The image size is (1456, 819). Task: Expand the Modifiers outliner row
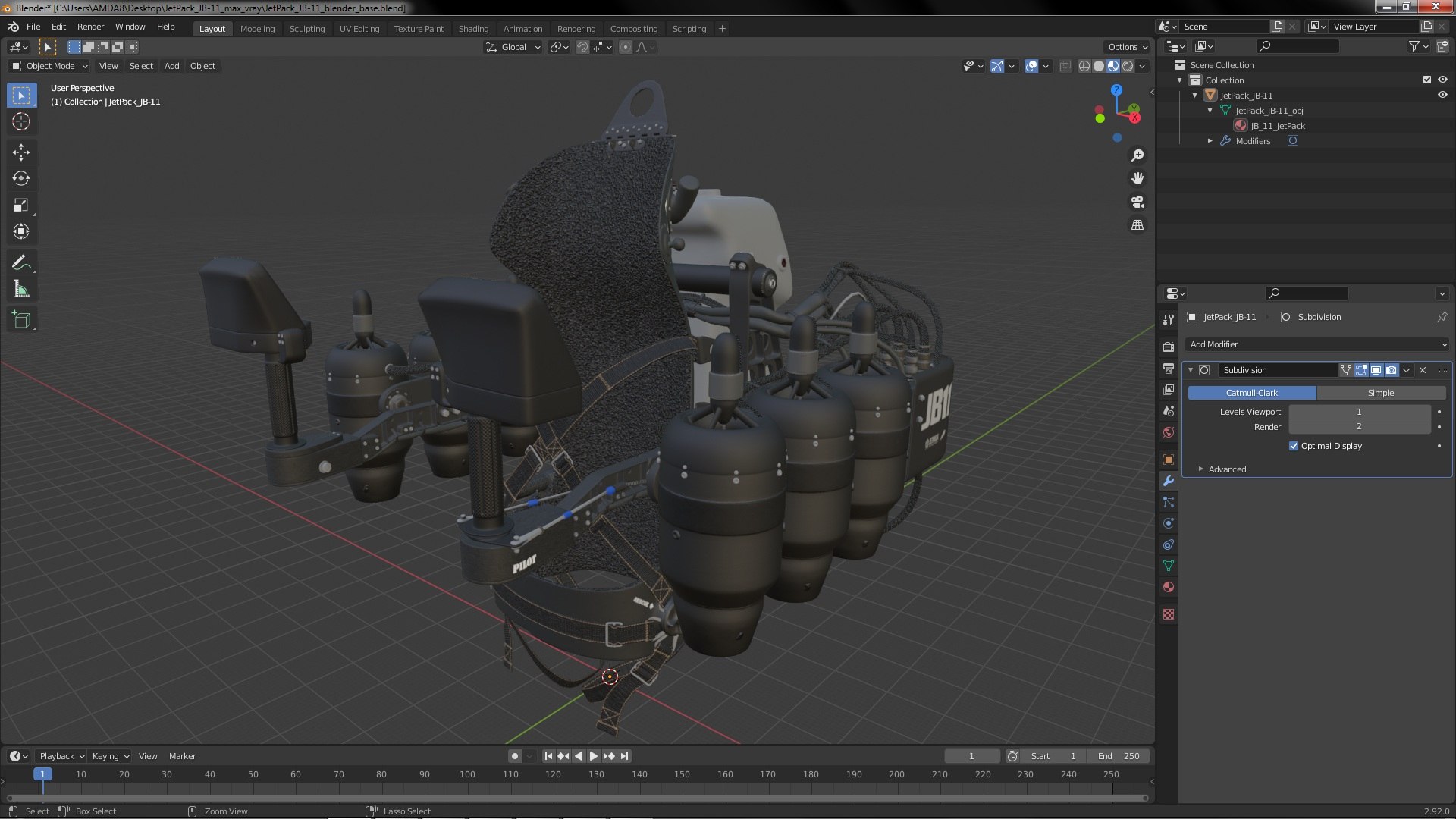pyautogui.click(x=1210, y=141)
